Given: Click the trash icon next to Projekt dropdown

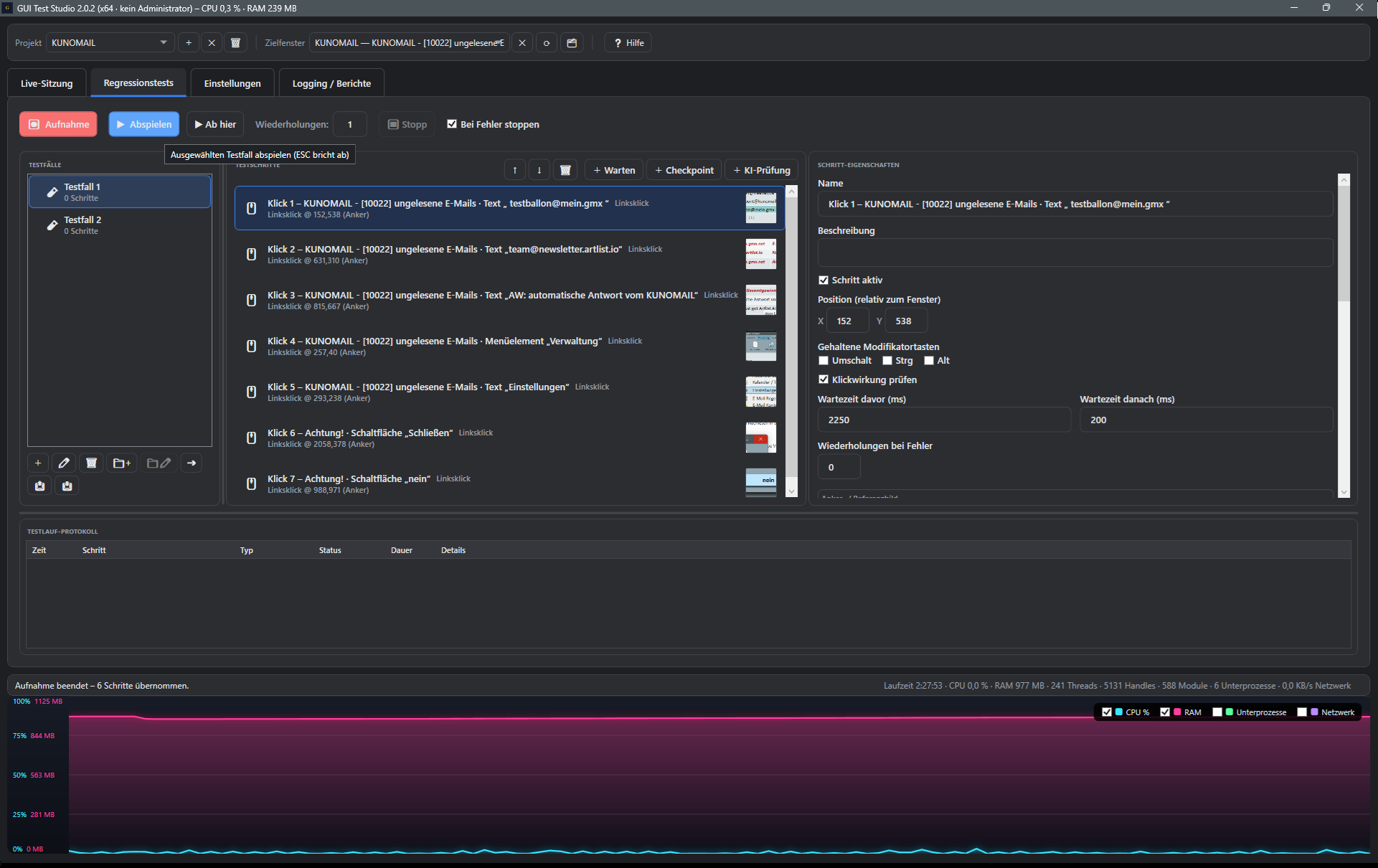Looking at the screenshot, I should coord(235,43).
